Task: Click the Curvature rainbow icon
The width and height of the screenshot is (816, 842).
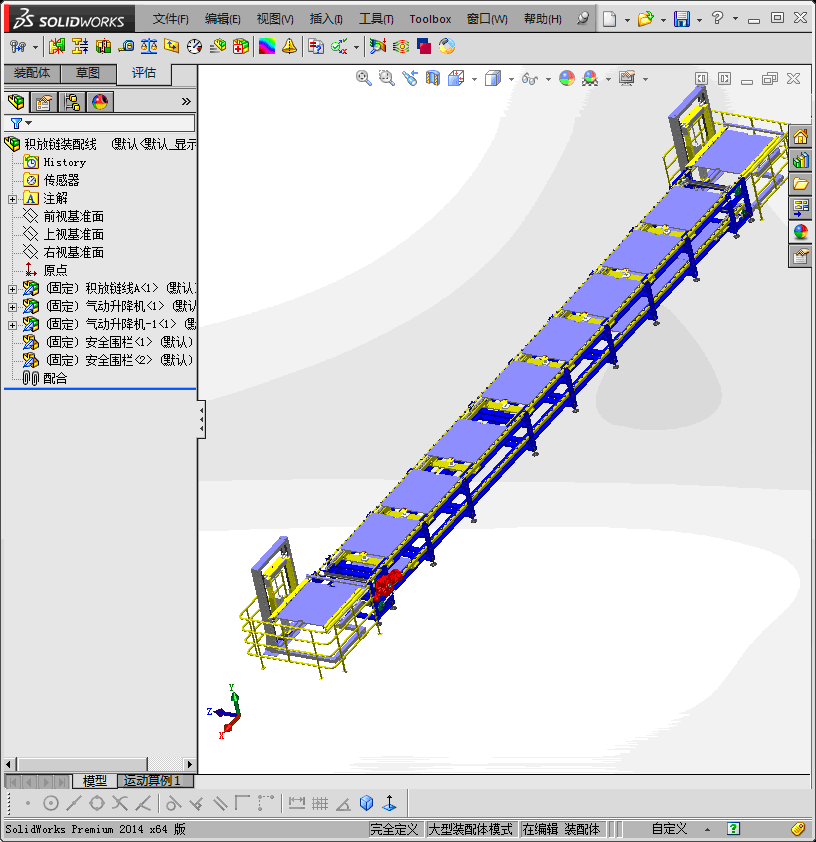Action: [x=267, y=47]
